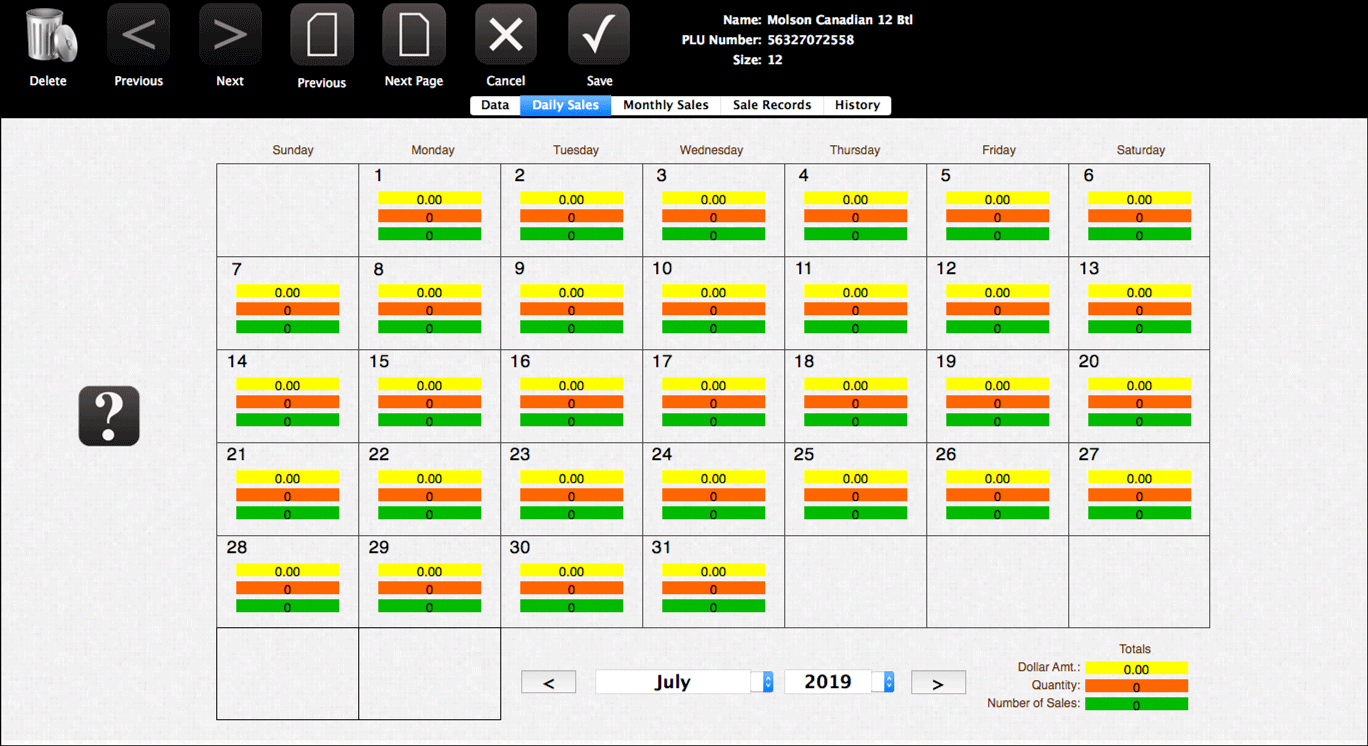Image resolution: width=1368 pixels, height=746 pixels.
Task: Click the orange Quantity total field
Action: (1136, 687)
